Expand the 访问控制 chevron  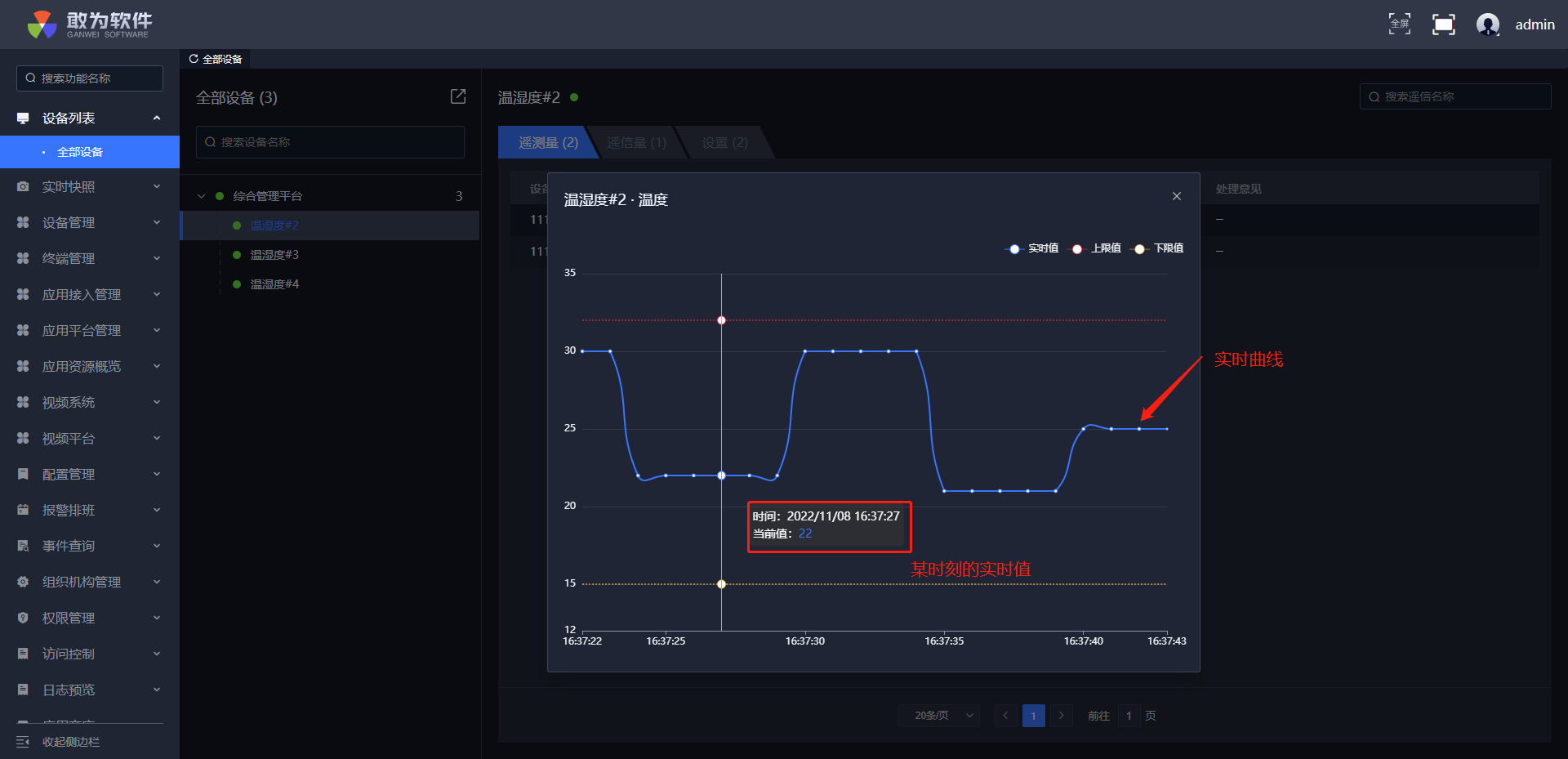pos(157,654)
